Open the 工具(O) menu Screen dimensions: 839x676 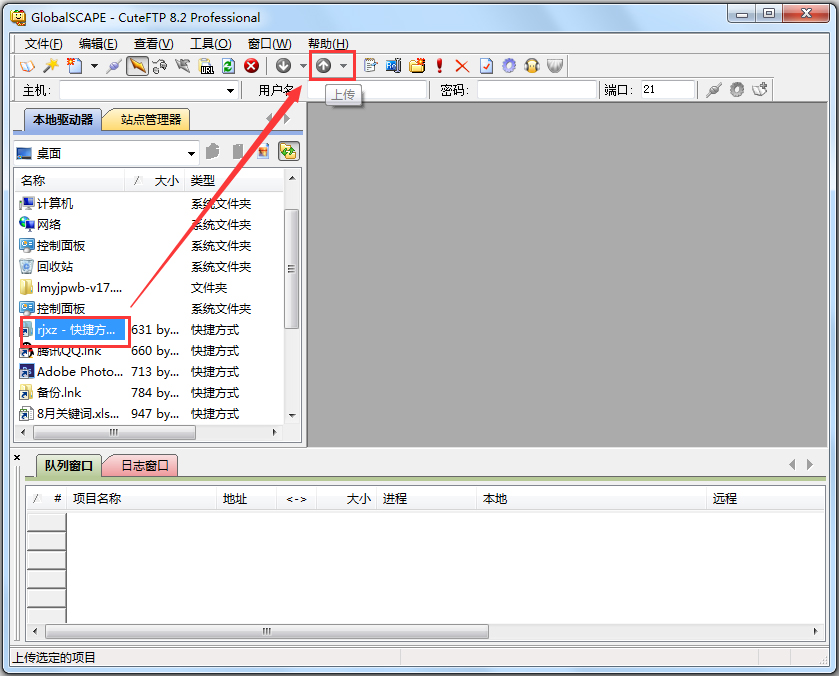pos(210,44)
